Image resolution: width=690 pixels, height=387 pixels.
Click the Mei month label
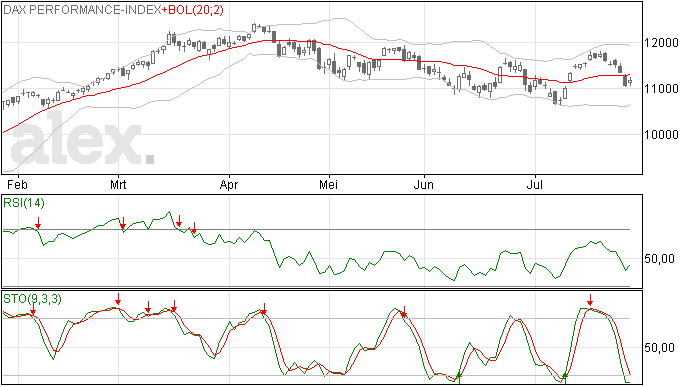click(329, 184)
